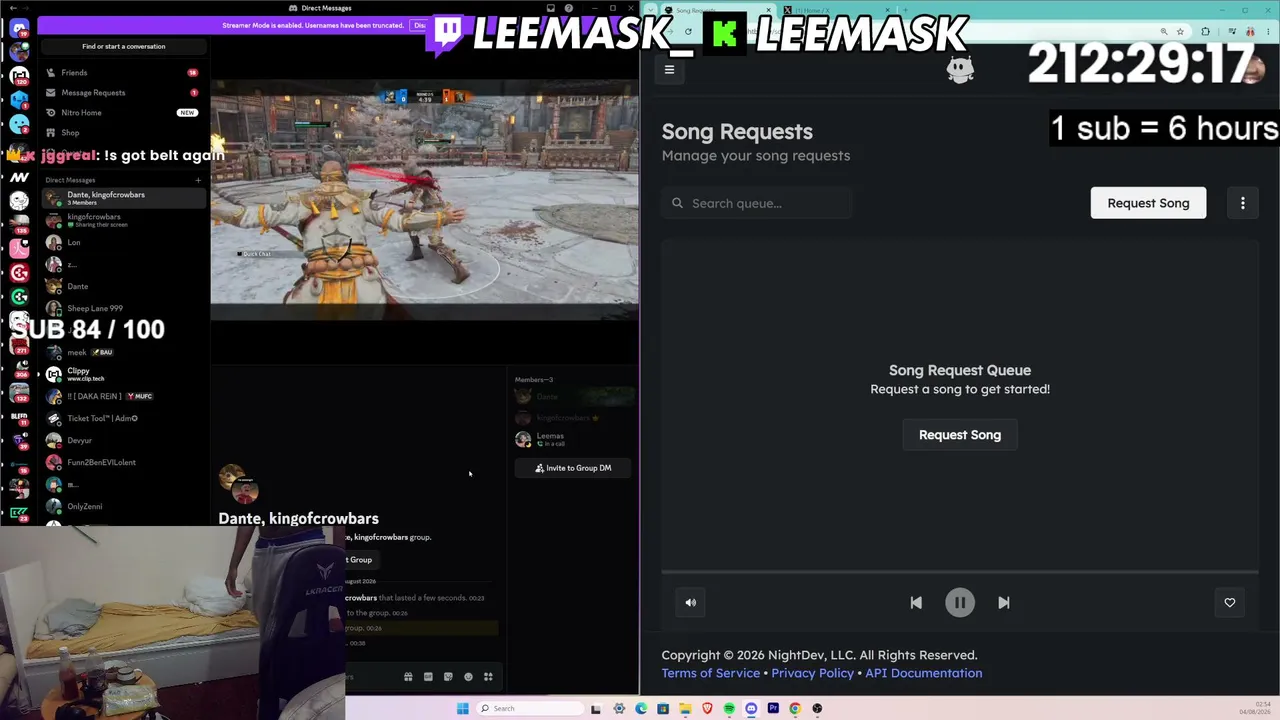Open Message Requests in Discord
The image size is (1280, 720).
pyautogui.click(x=122, y=93)
